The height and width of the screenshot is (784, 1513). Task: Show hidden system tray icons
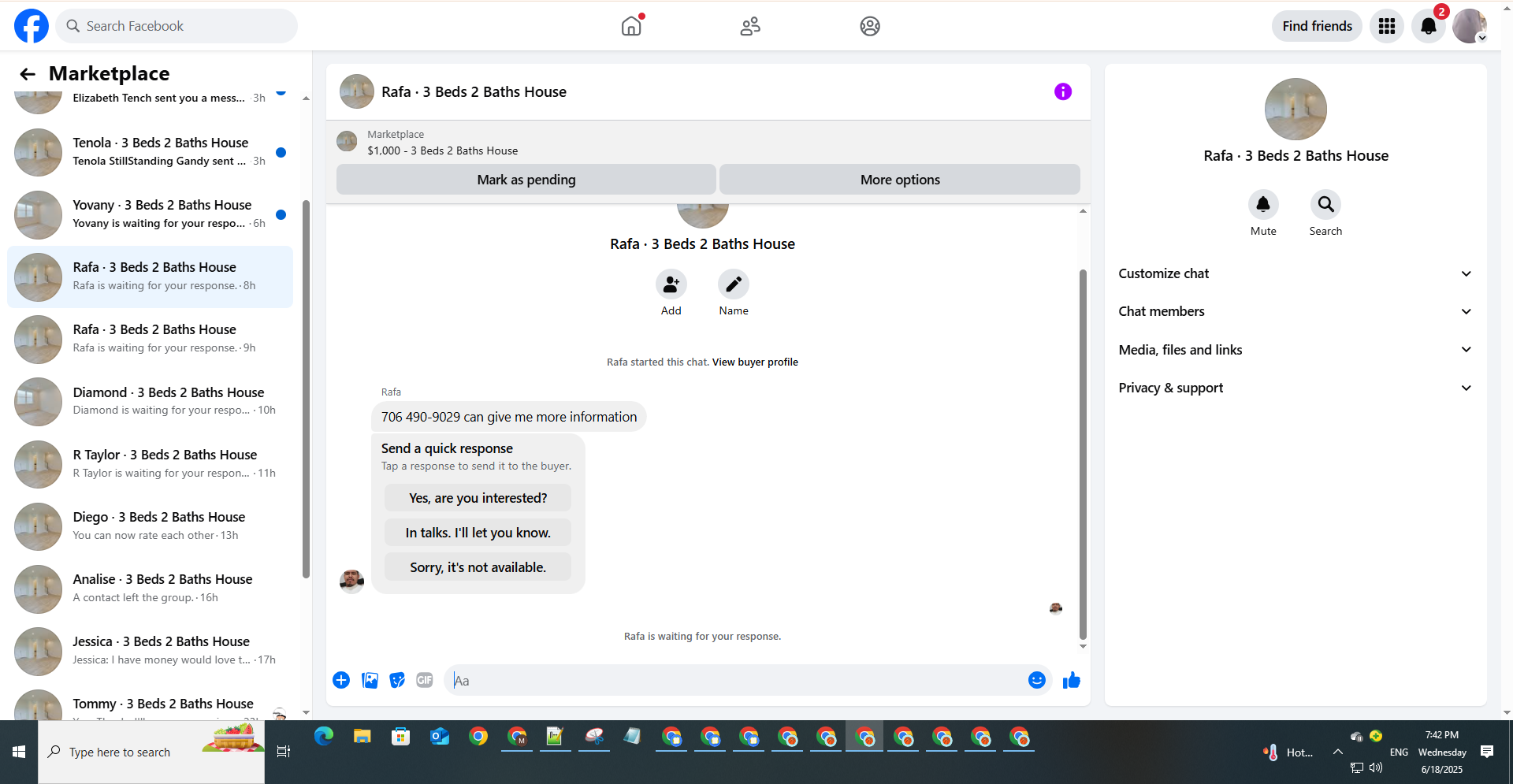tap(1338, 752)
